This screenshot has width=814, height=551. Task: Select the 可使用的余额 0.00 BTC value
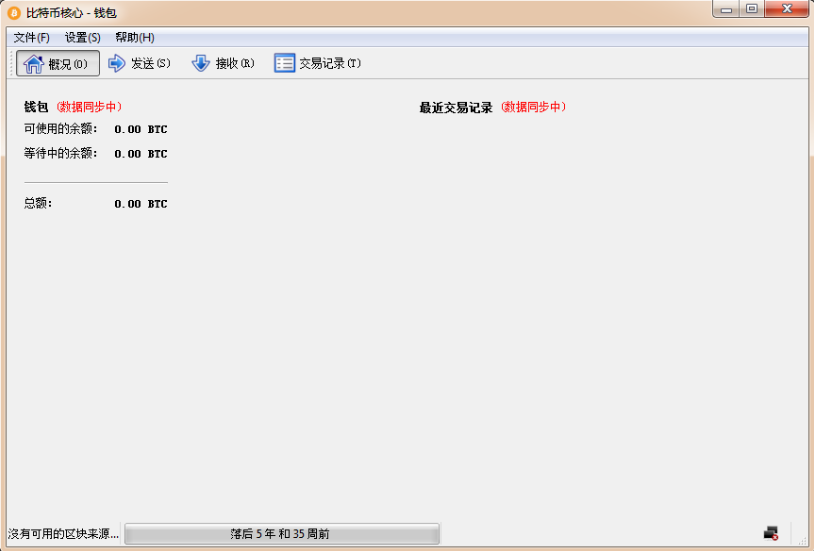[x=140, y=129]
